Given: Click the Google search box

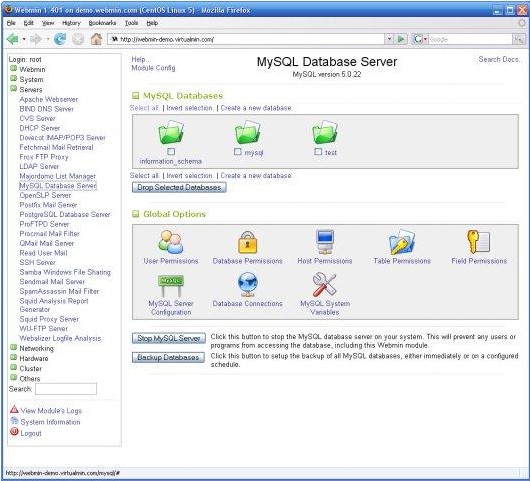Looking at the screenshot, I should (x=471, y=39).
